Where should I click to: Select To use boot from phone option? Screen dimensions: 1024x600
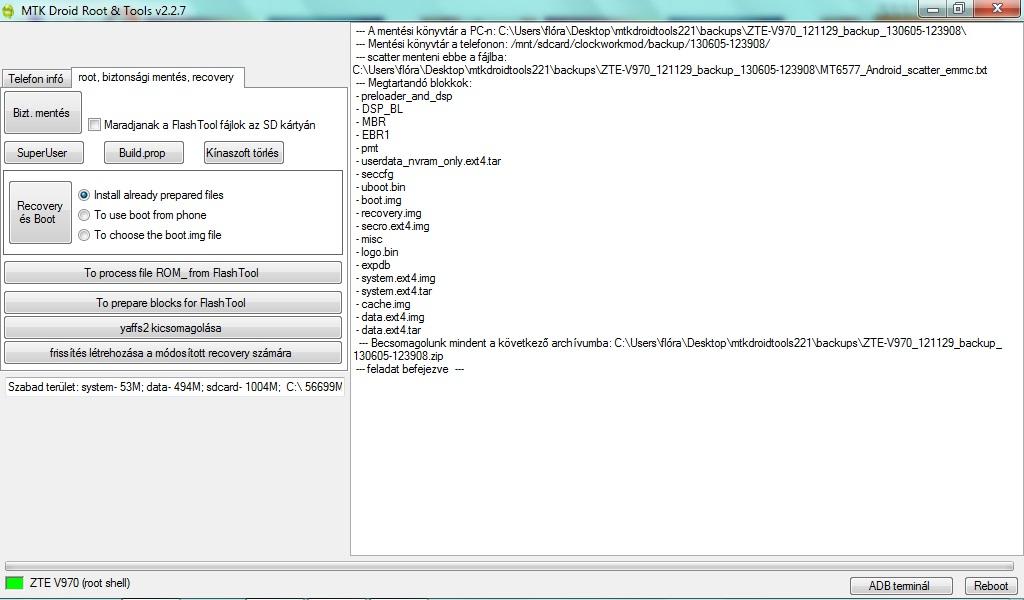click(x=142, y=215)
